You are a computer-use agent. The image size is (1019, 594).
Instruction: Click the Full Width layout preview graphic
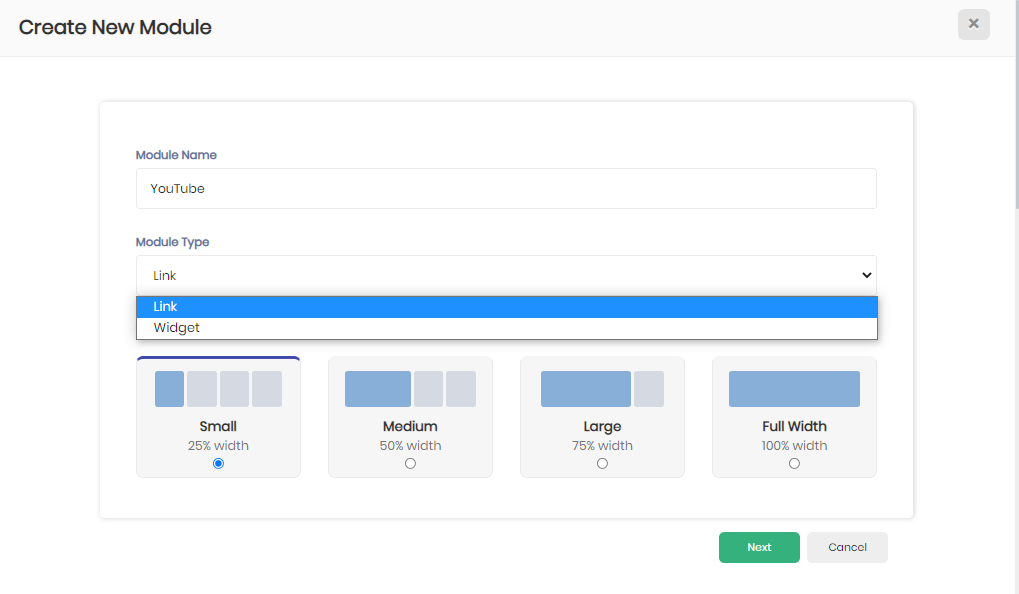coord(793,388)
